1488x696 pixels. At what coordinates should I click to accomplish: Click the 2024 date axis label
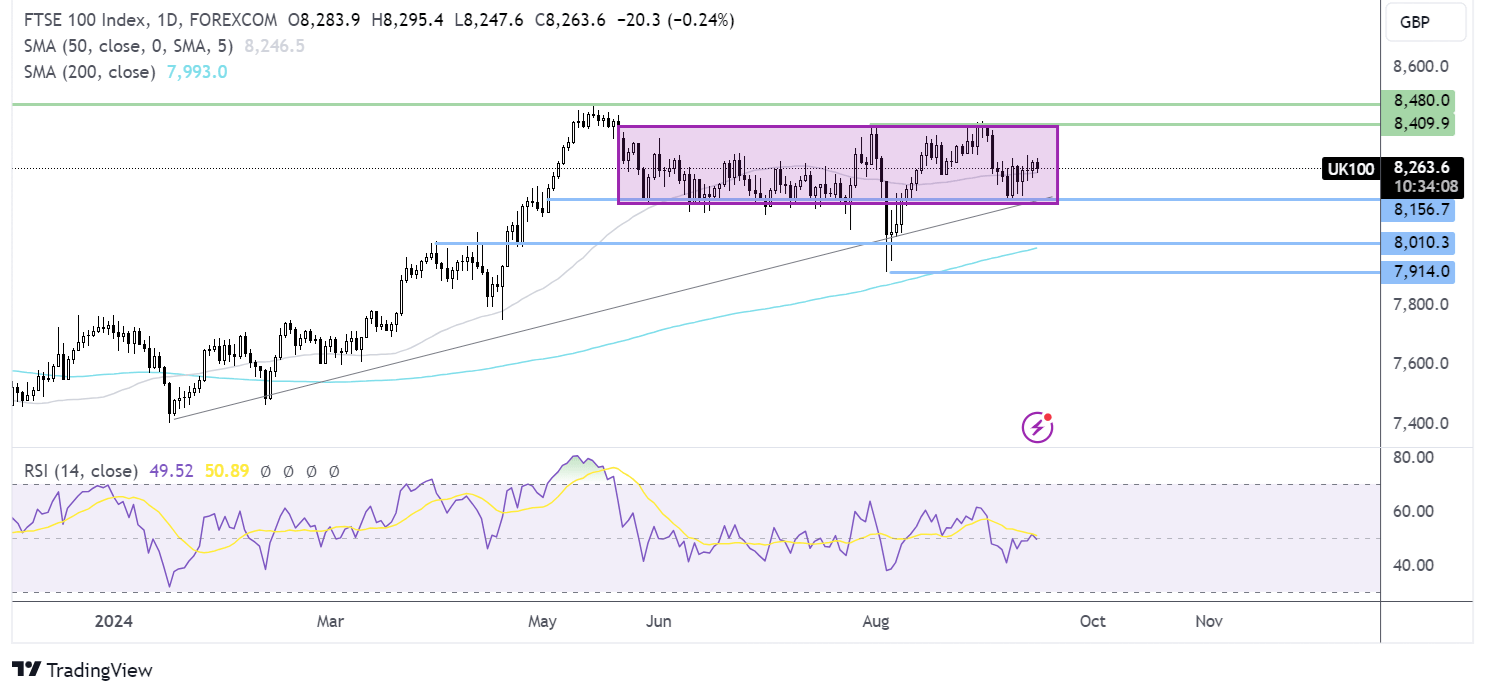tap(113, 621)
